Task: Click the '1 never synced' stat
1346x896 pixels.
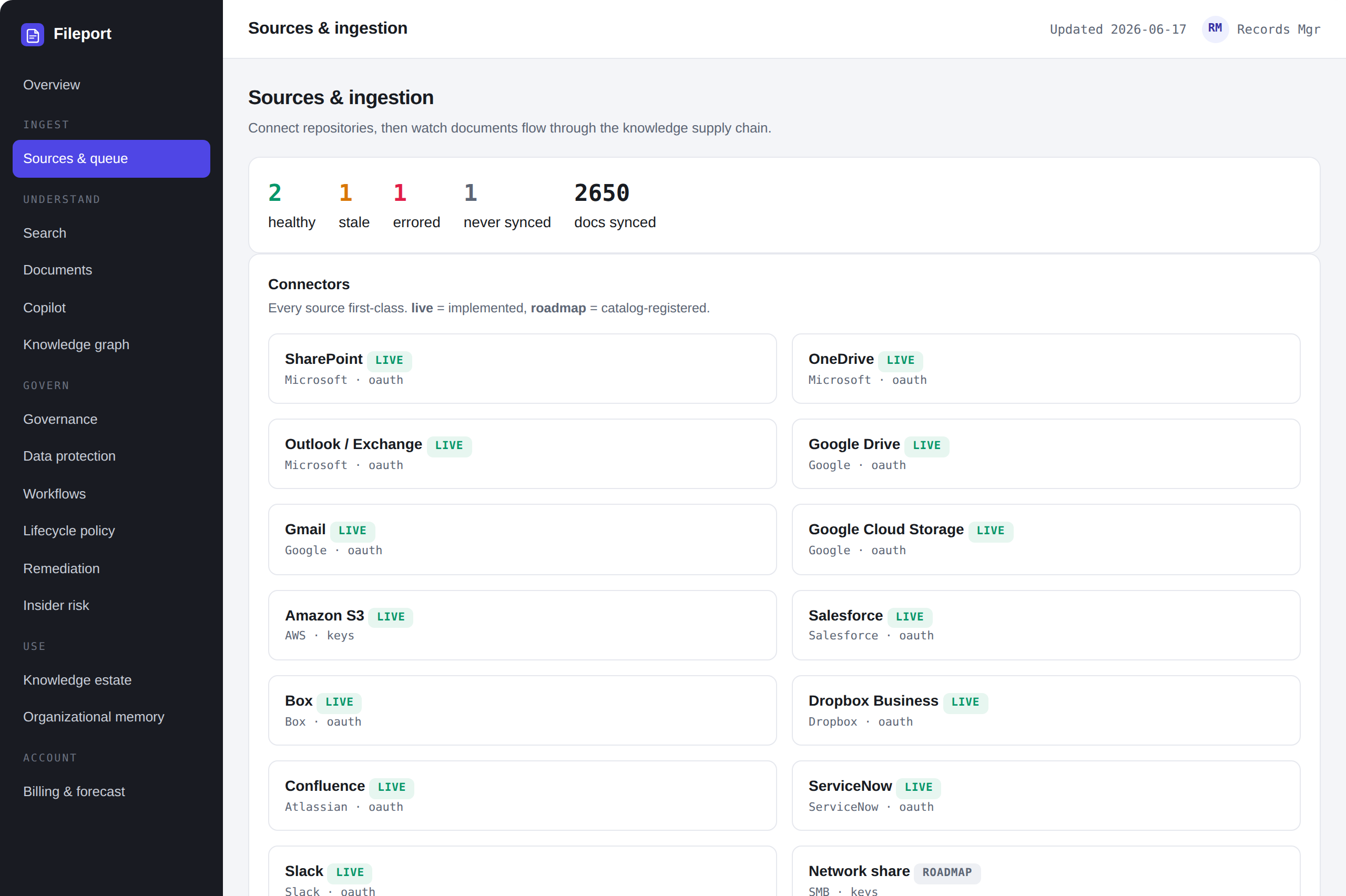Action: pos(507,205)
